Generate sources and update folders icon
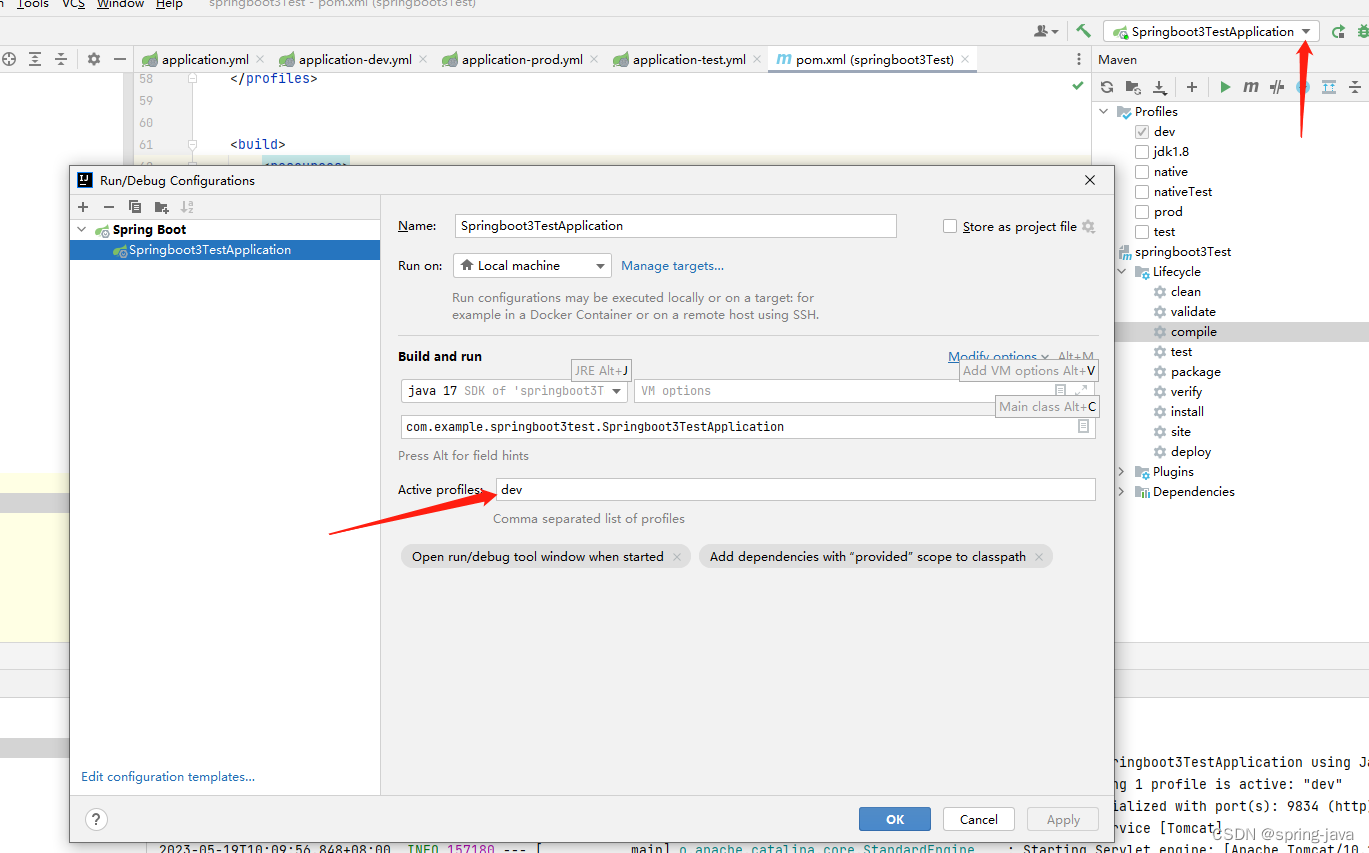 tap(1133, 87)
